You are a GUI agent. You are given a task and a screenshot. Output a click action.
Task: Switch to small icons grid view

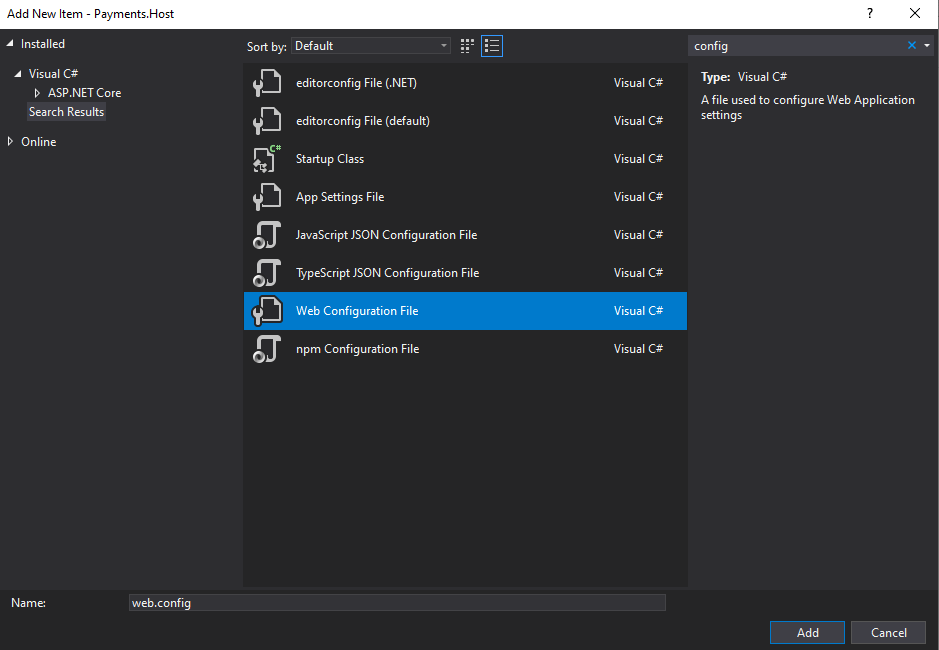(x=467, y=46)
